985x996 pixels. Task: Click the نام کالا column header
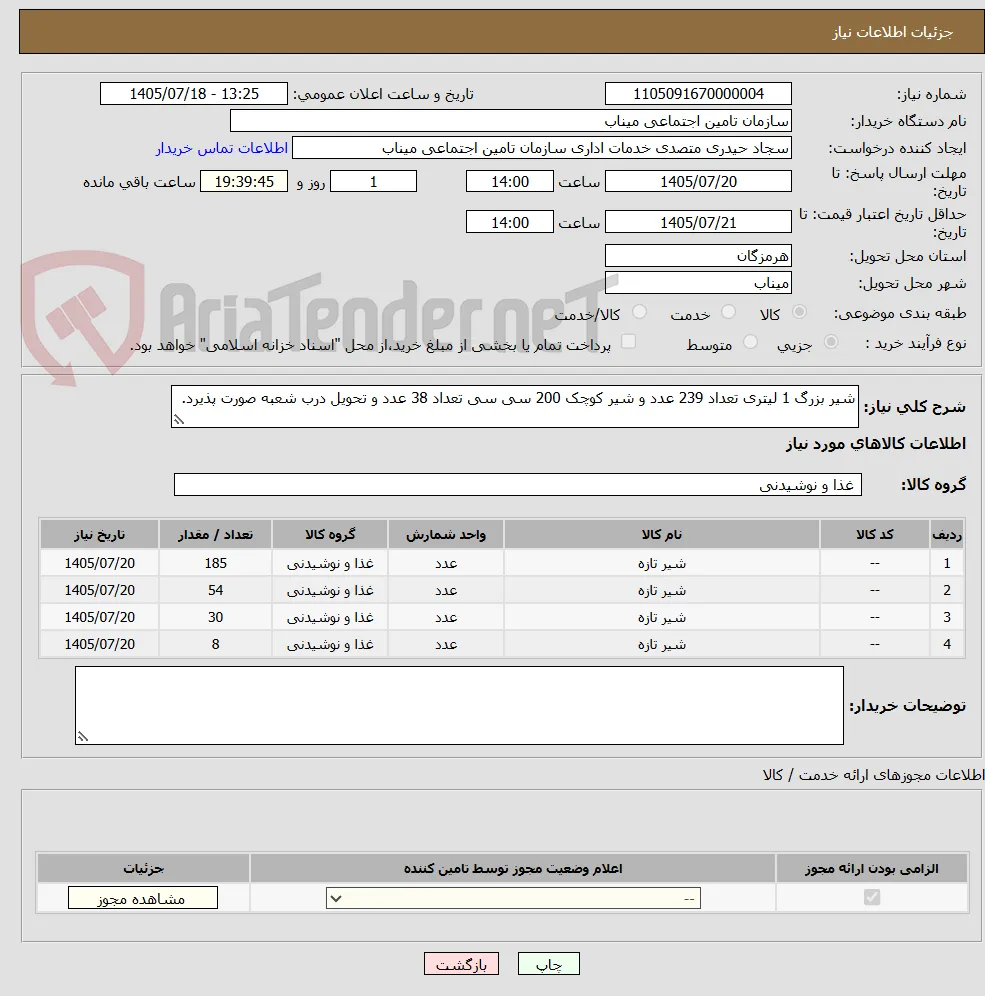(661, 534)
